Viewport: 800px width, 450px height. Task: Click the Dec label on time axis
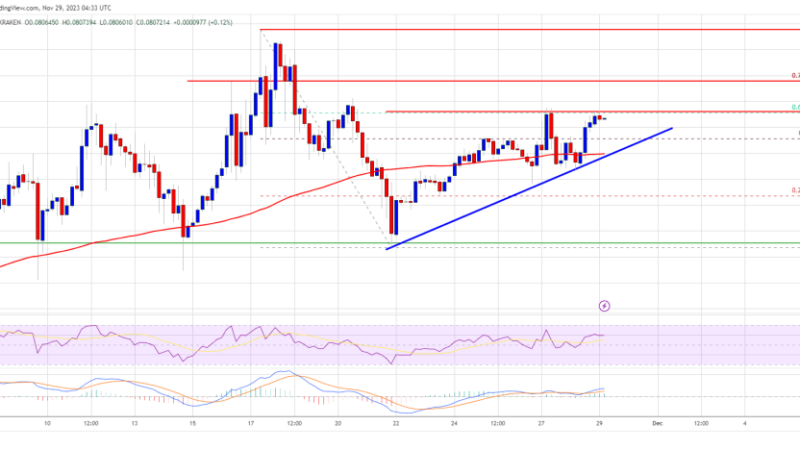[x=658, y=423]
